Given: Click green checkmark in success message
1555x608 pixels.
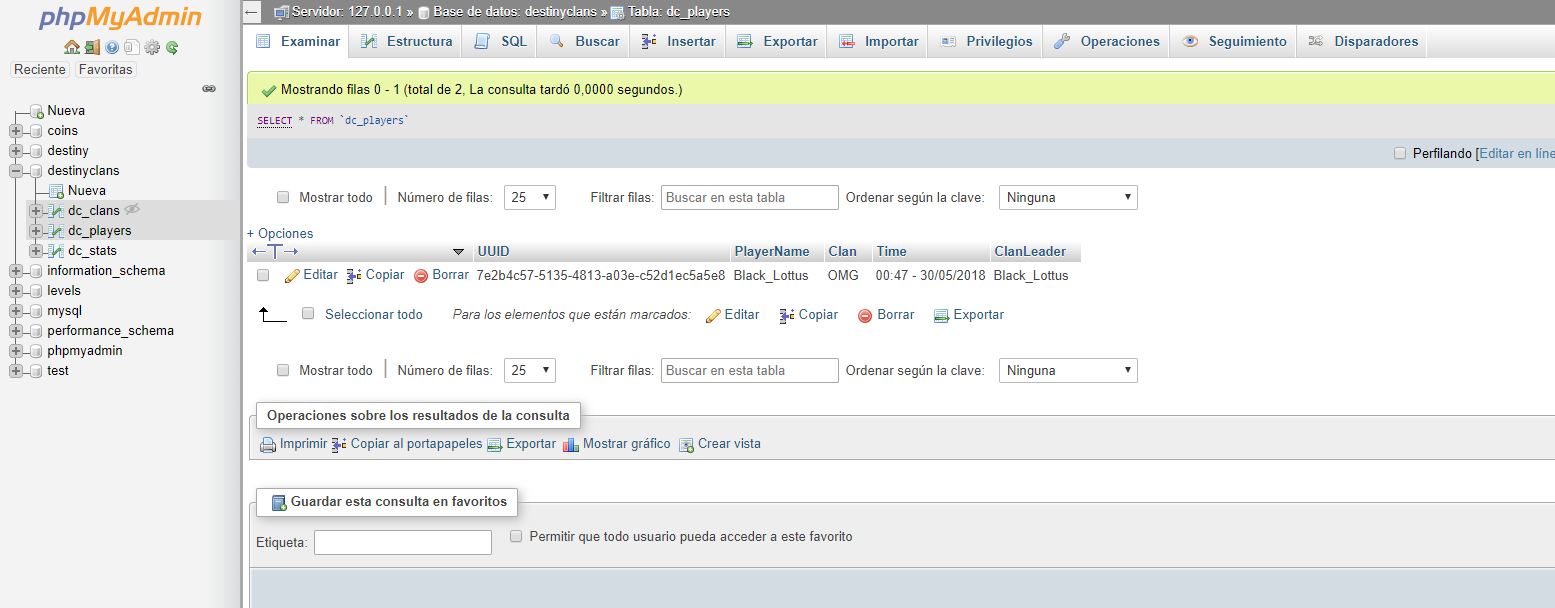Looking at the screenshot, I should click(x=268, y=90).
